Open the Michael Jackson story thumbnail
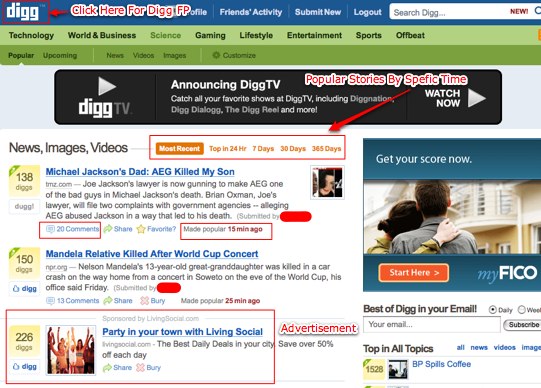 (x=327, y=182)
